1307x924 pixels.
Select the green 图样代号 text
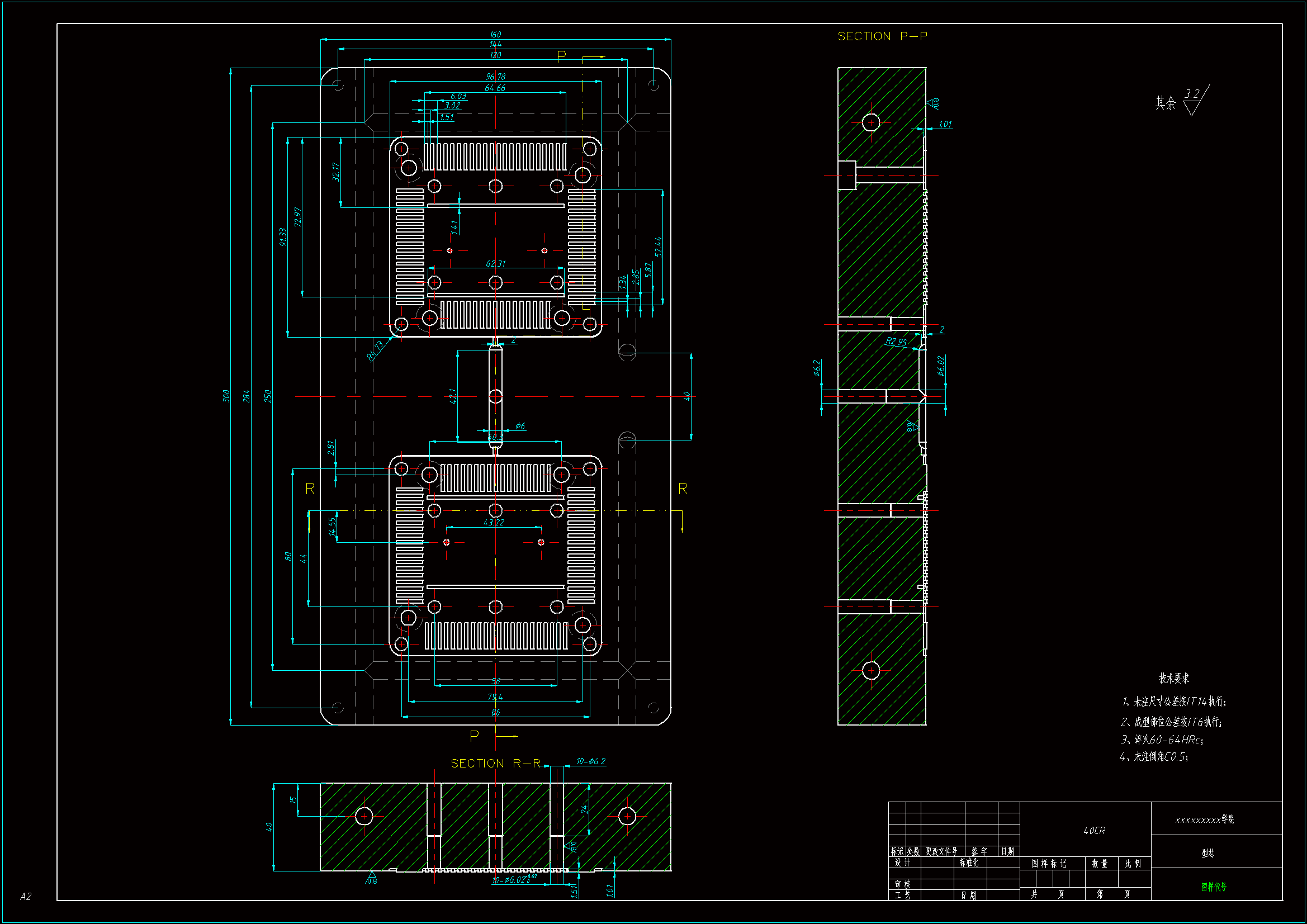pyautogui.click(x=1214, y=887)
